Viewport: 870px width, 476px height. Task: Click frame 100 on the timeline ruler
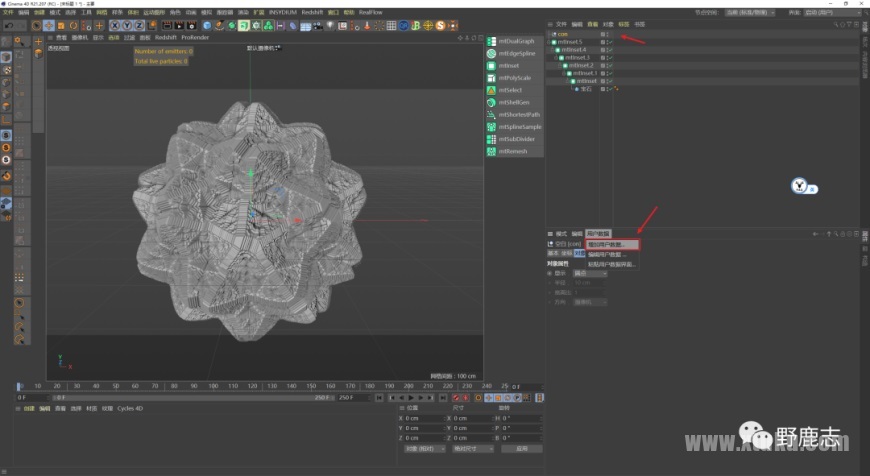[213, 386]
